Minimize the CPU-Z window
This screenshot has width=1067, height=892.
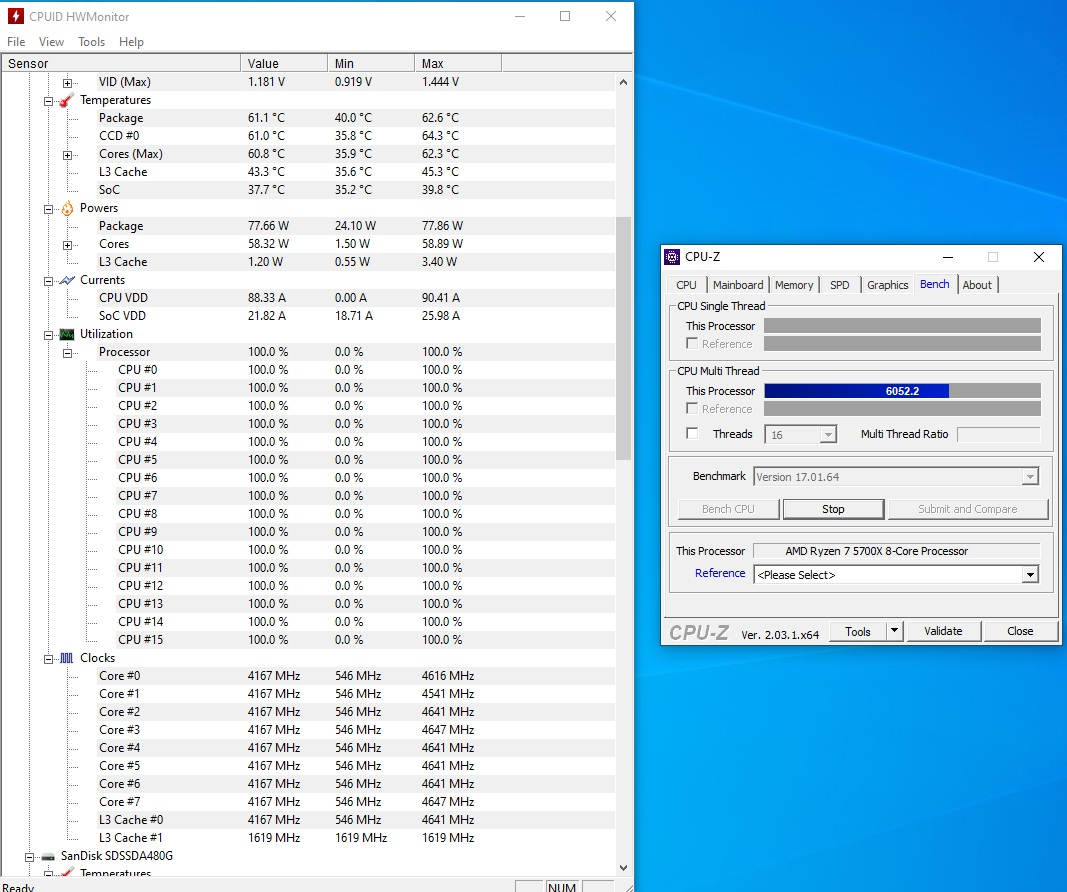[948, 257]
